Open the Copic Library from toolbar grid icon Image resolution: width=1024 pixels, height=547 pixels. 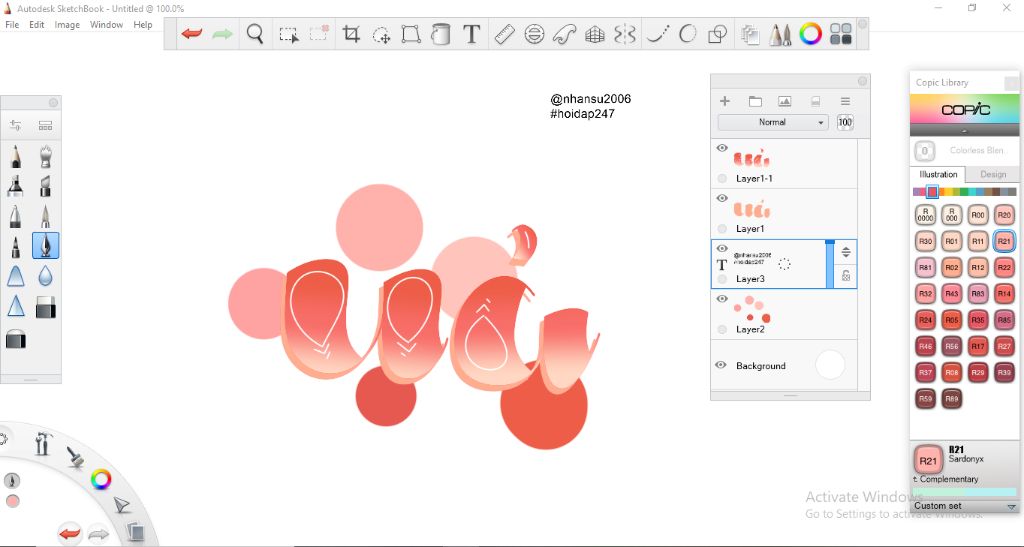click(841, 34)
